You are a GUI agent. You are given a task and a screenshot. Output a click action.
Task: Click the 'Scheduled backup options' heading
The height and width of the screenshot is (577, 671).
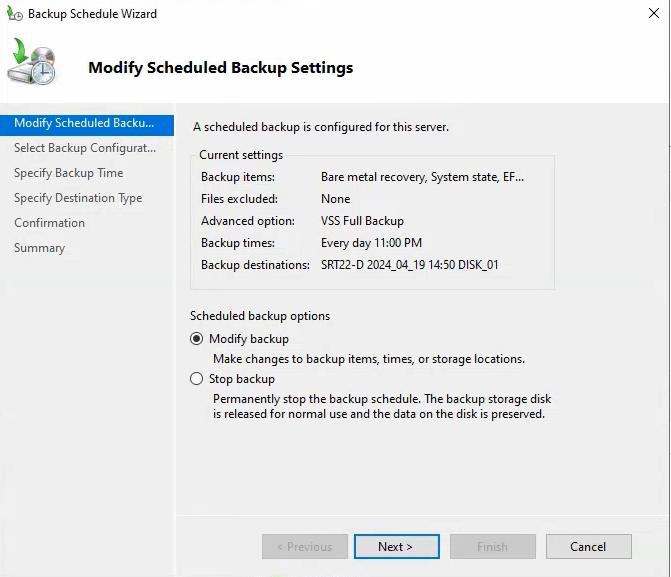260,316
